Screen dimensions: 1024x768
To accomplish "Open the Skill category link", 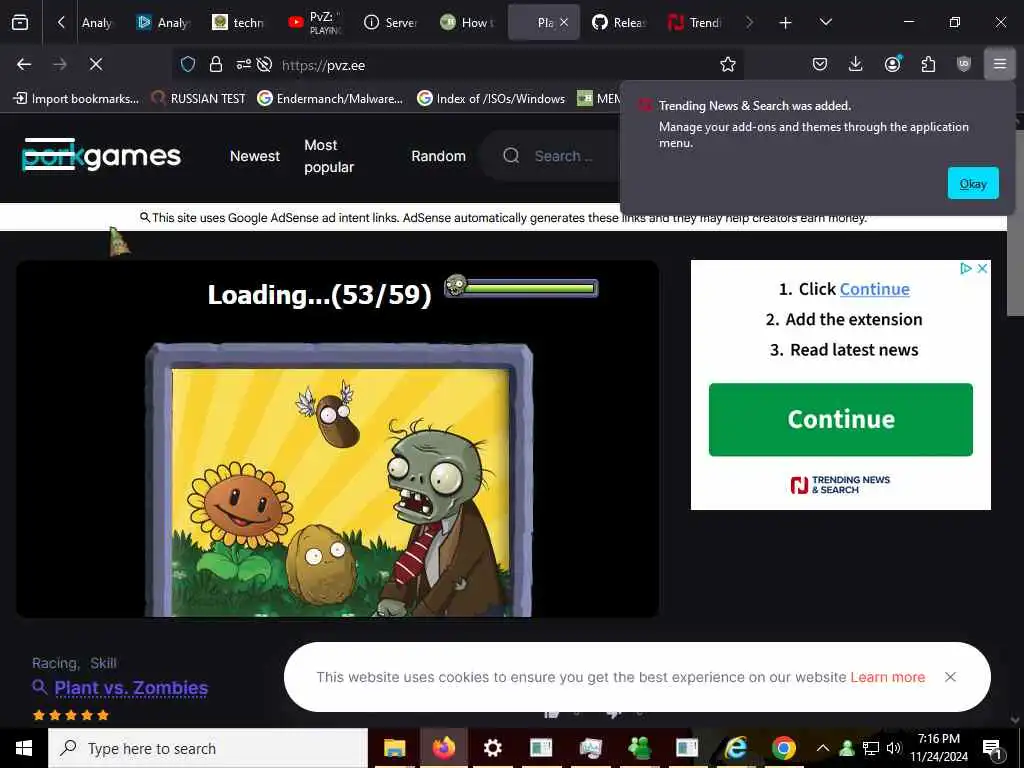I will pos(103,663).
